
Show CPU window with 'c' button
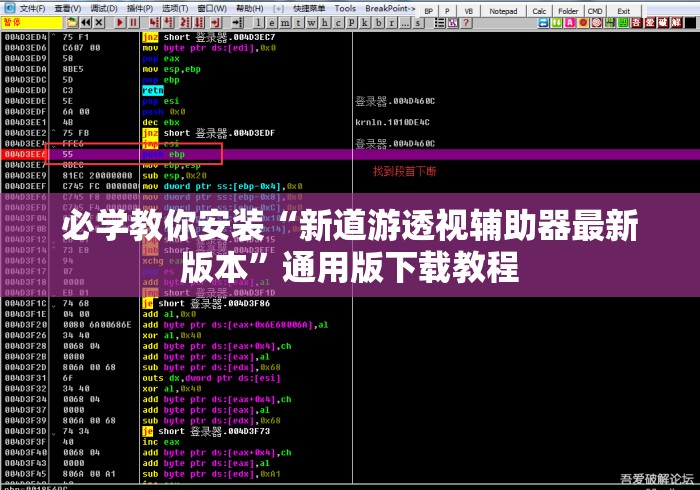(x=338, y=23)
